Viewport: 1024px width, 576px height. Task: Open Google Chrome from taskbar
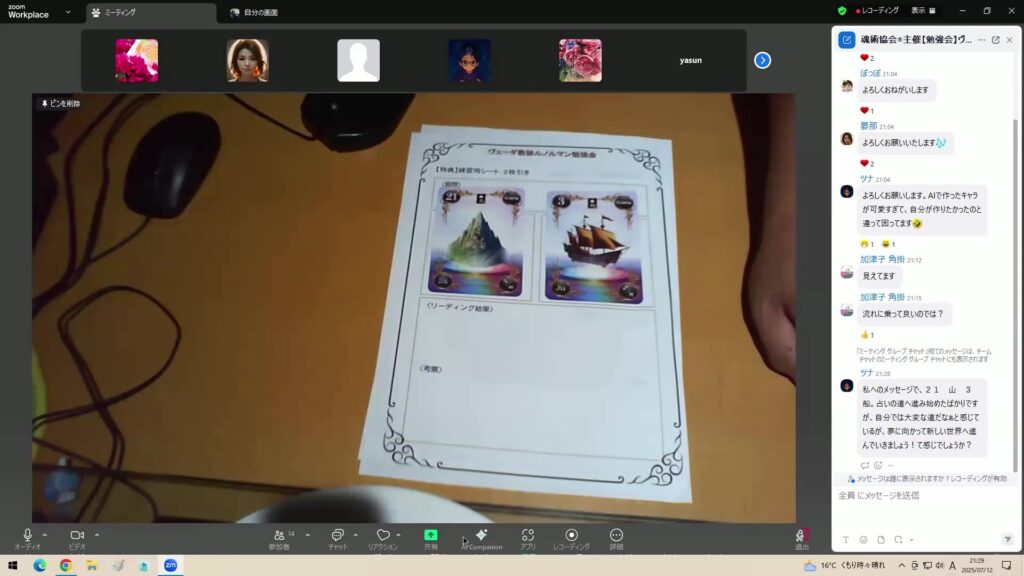(x=66, y=566)
